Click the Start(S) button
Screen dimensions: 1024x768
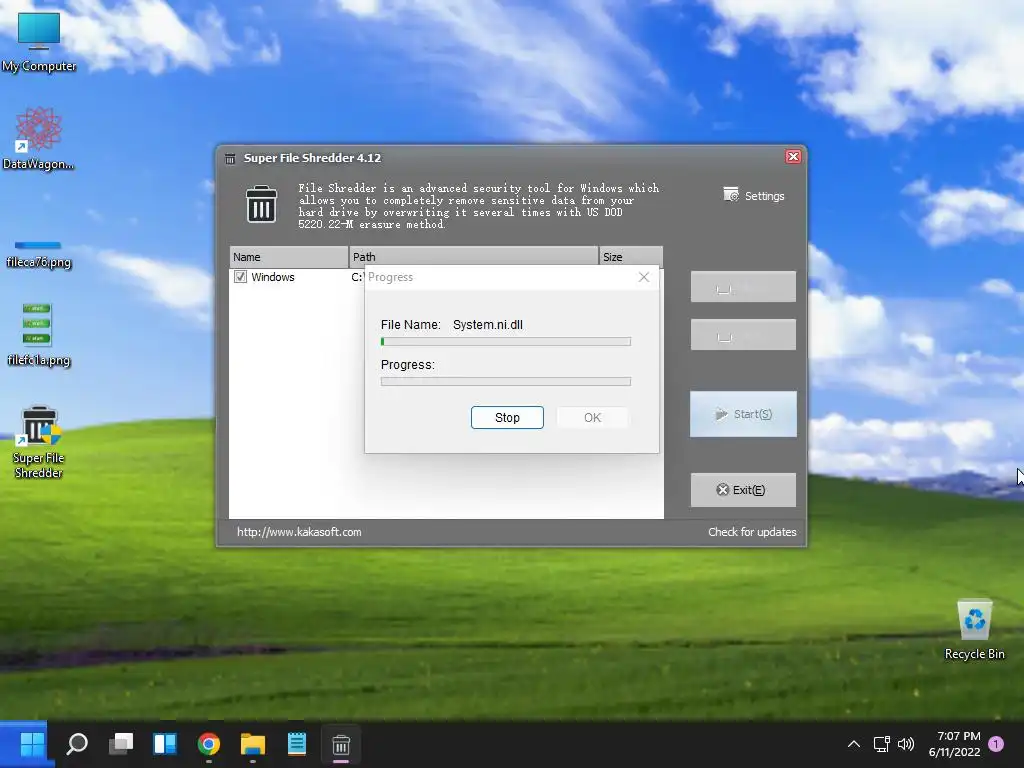743,414
